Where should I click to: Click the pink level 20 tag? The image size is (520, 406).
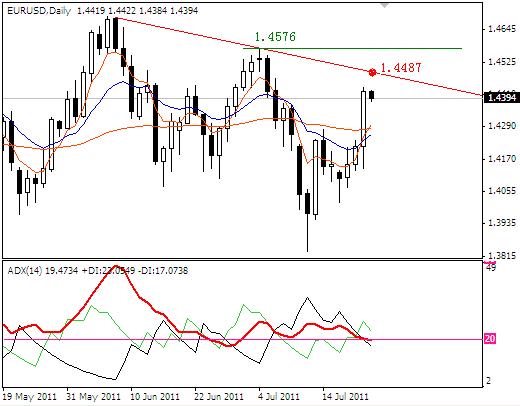pyautogui.click(x=490, y=339)
